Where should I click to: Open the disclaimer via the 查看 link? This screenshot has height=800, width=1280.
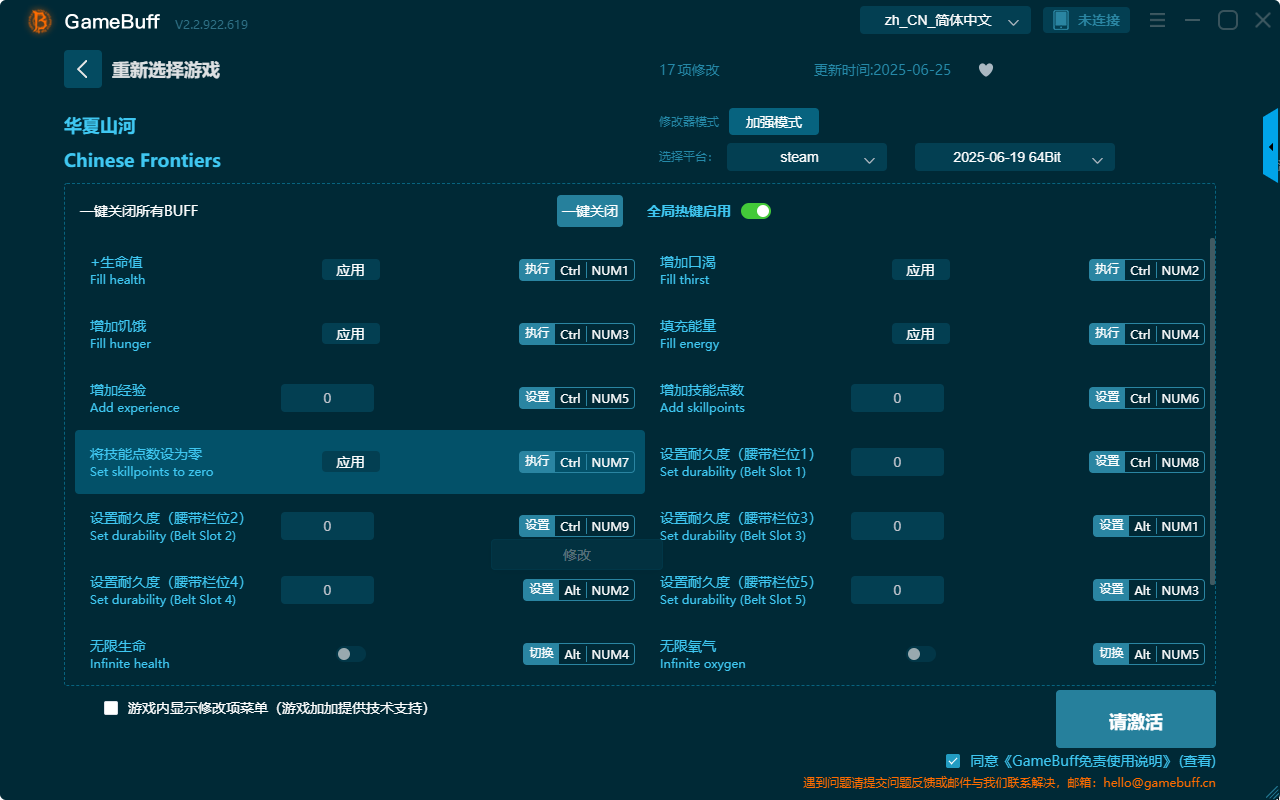1196,761
